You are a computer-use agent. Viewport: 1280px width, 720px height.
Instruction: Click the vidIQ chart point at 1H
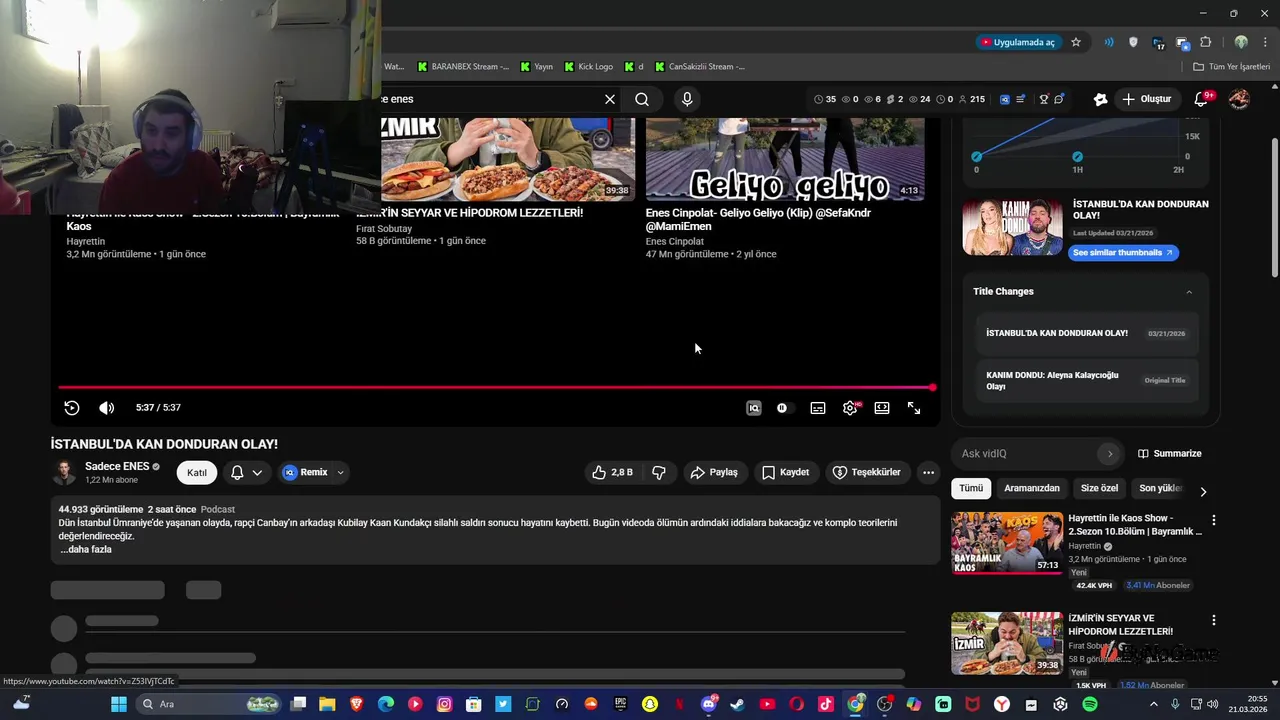point(1077,157)
